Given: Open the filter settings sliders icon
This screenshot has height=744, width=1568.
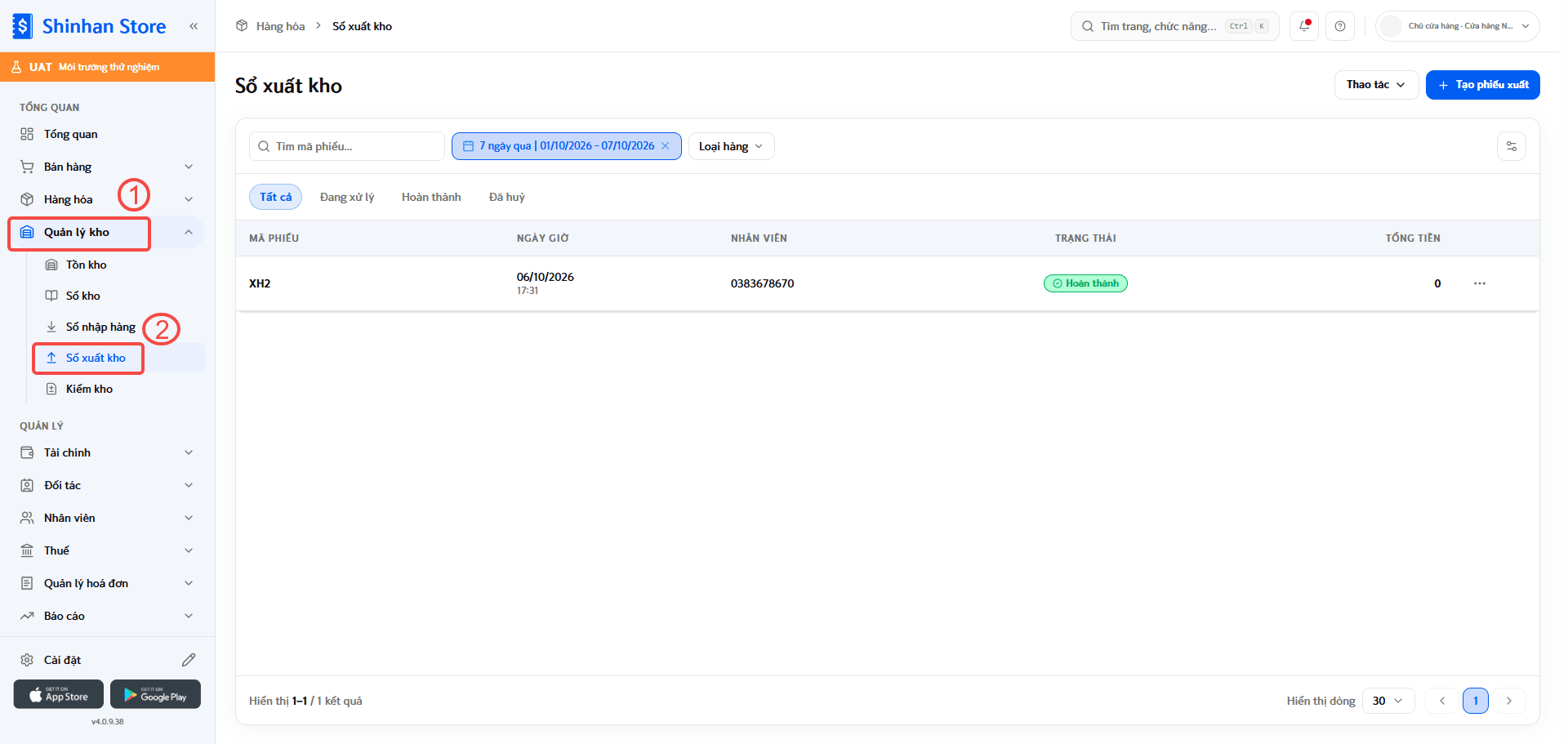Looking at the screenshot, I should (x=1512, y=146).
